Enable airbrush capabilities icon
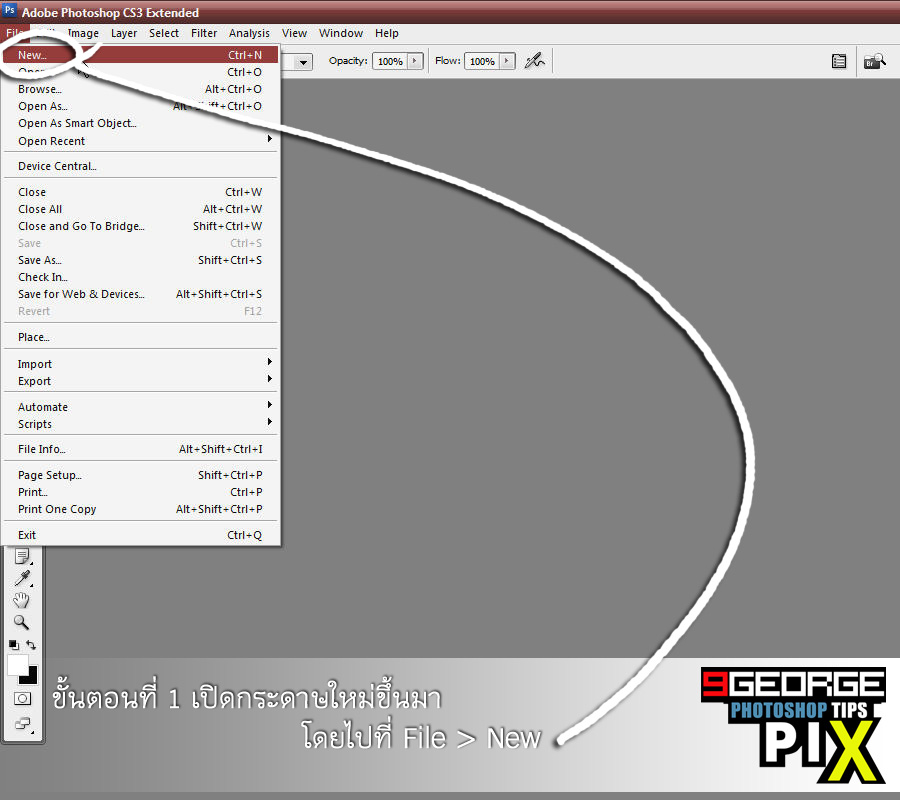Screen dimensions: 900x800 pos(534,60)
